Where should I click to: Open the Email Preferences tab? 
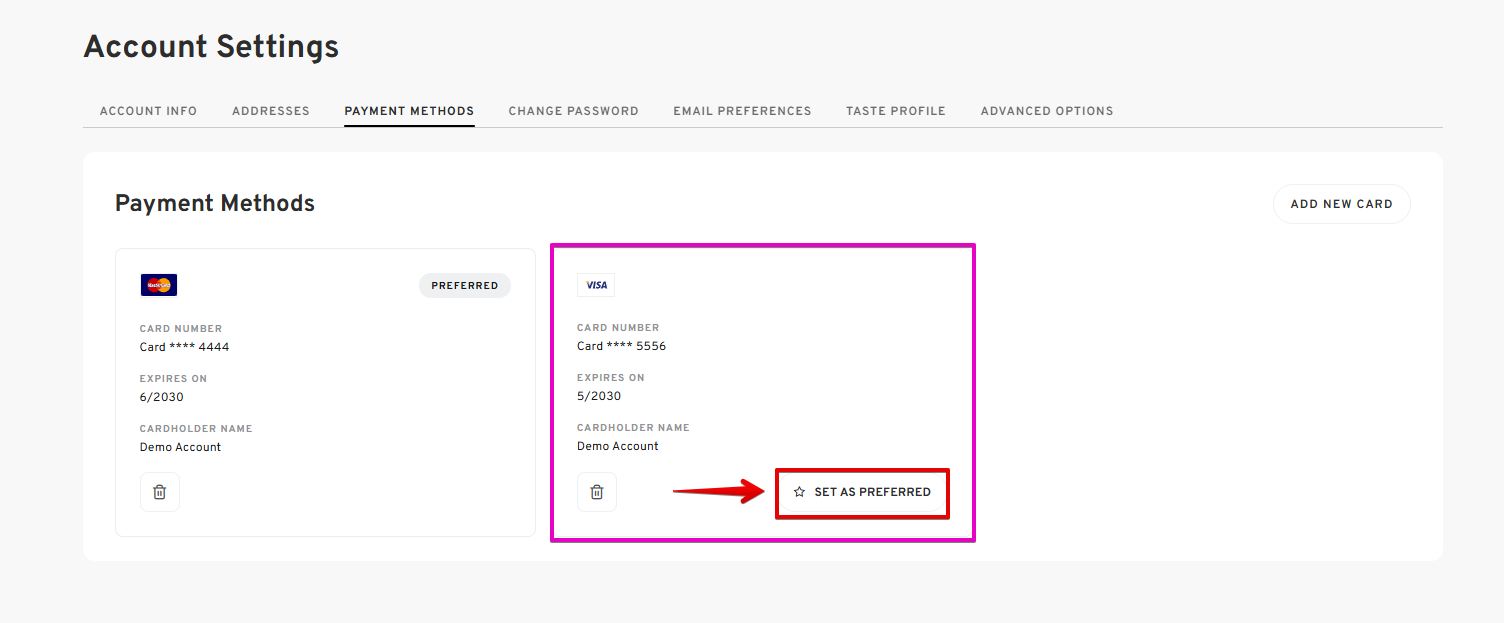742,111
